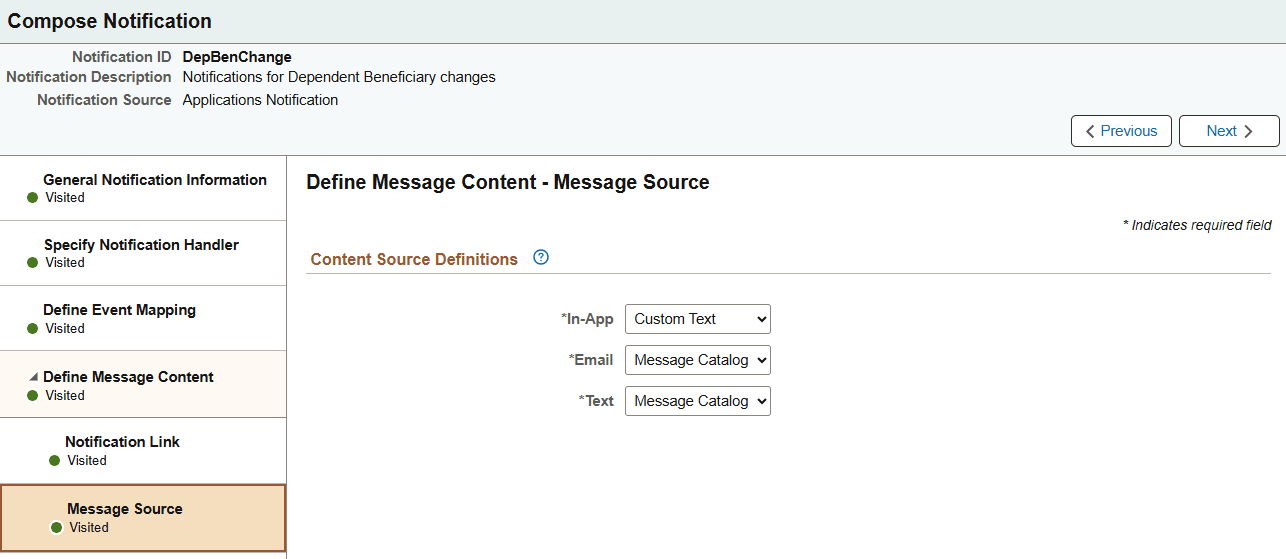Select the Notification Link step

pyautogui.click(x=122, y=442)
